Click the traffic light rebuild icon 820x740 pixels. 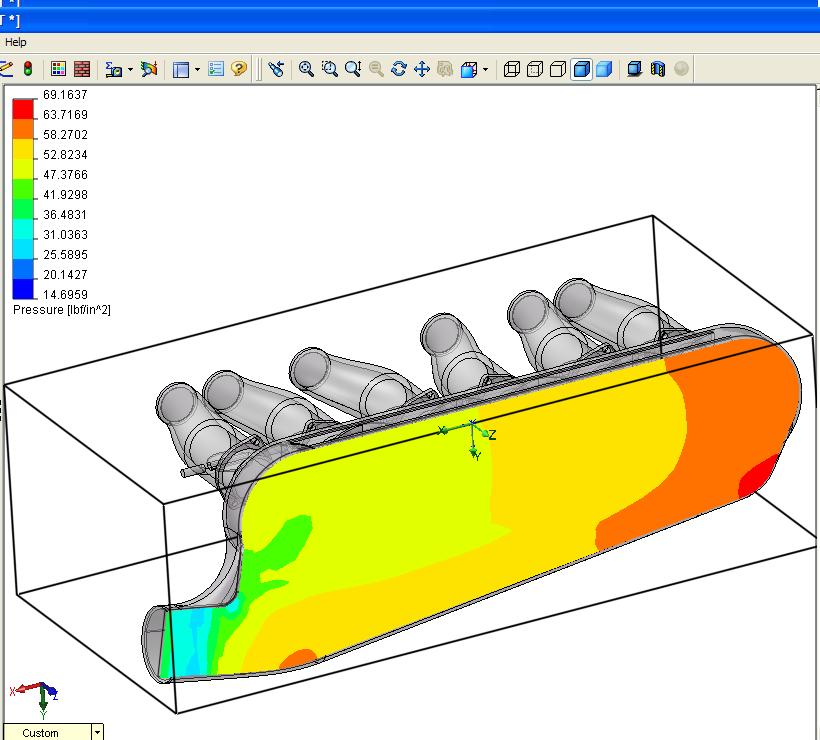(28, 69)
